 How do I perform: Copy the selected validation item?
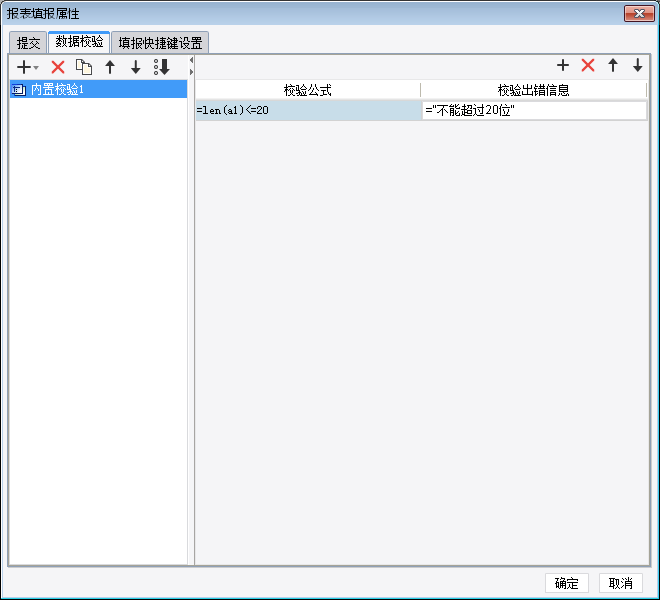tap(84, 67)
